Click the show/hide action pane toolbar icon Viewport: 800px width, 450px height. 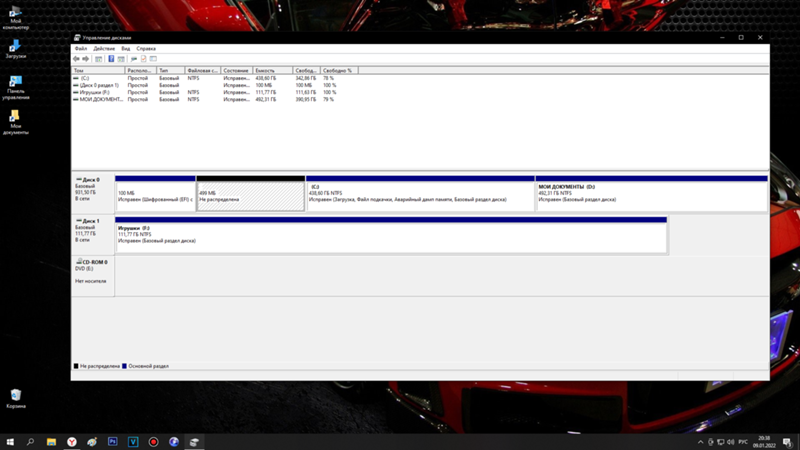click(121, 59)
